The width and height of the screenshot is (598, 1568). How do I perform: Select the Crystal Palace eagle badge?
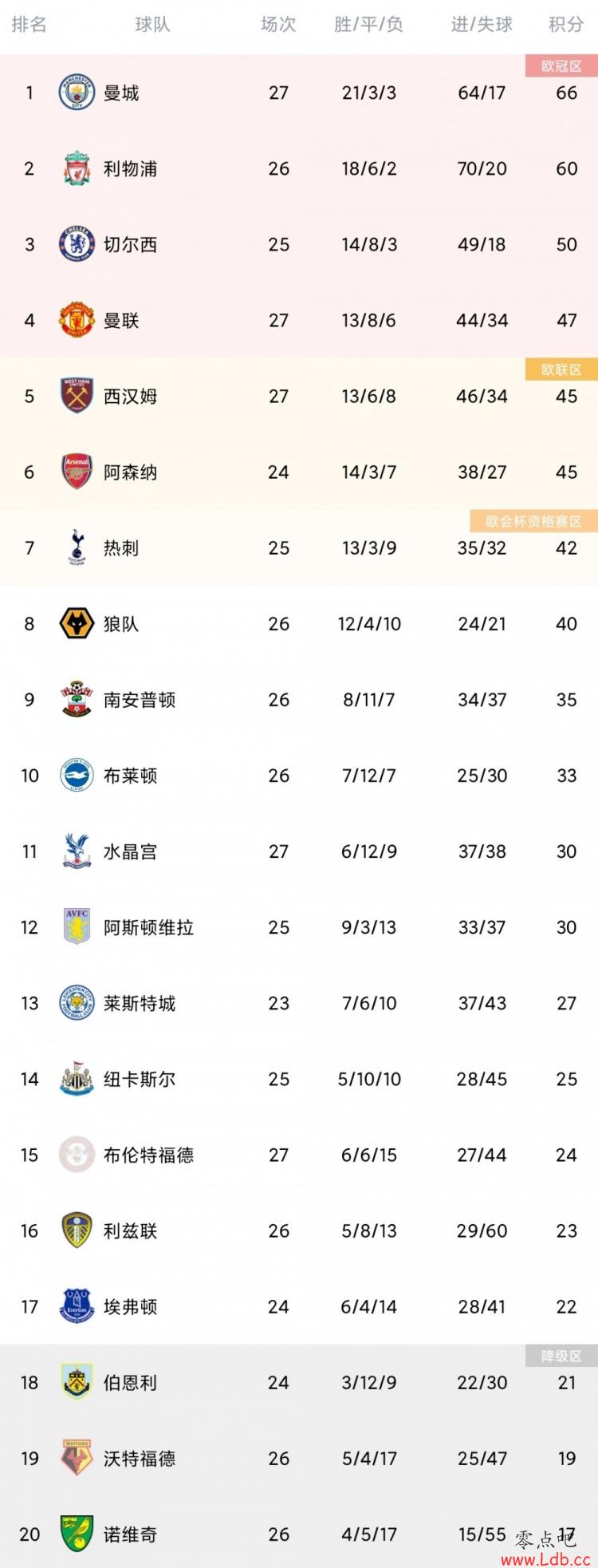coord(77,851)
